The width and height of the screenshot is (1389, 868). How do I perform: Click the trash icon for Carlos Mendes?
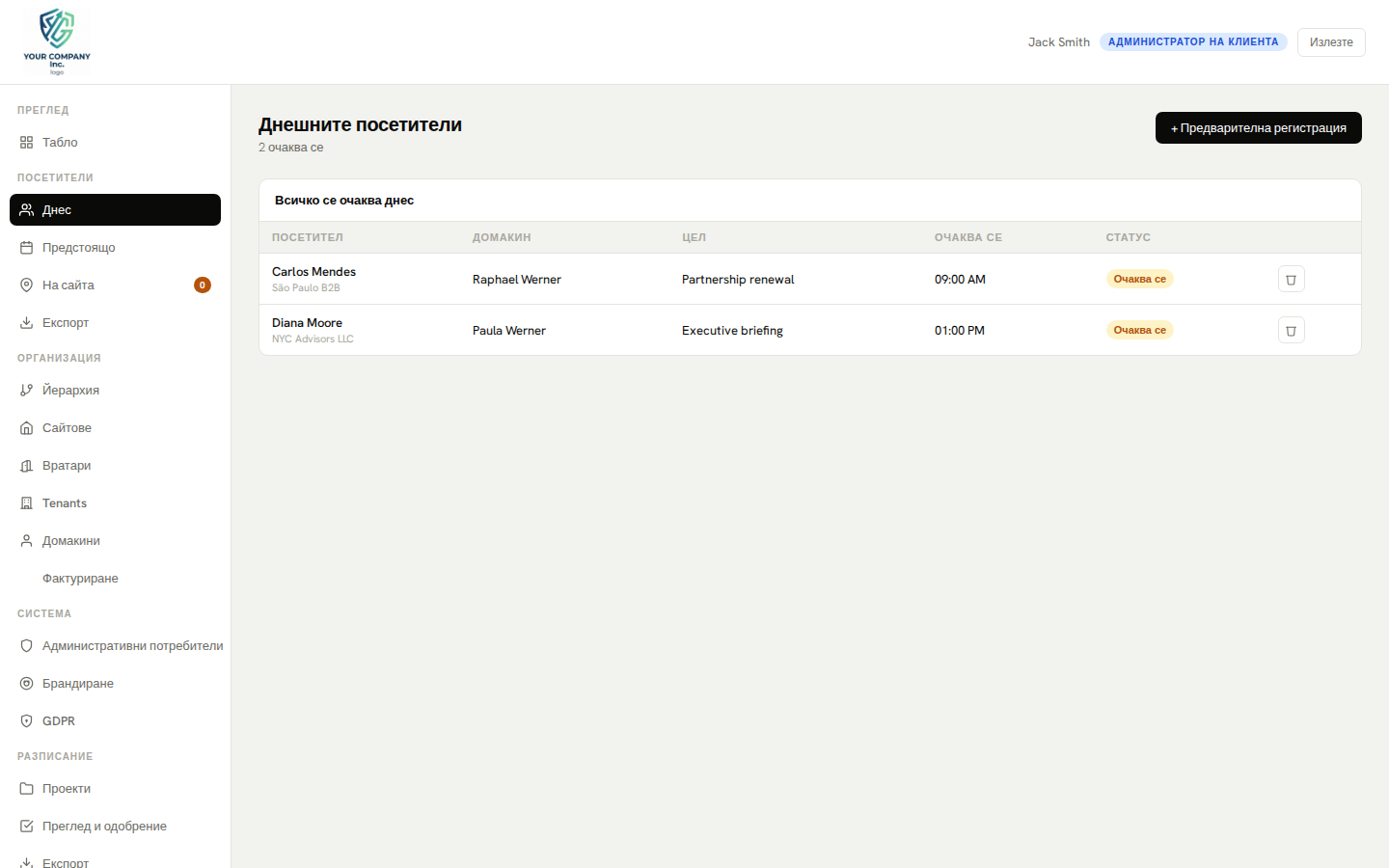(1291, 279)
